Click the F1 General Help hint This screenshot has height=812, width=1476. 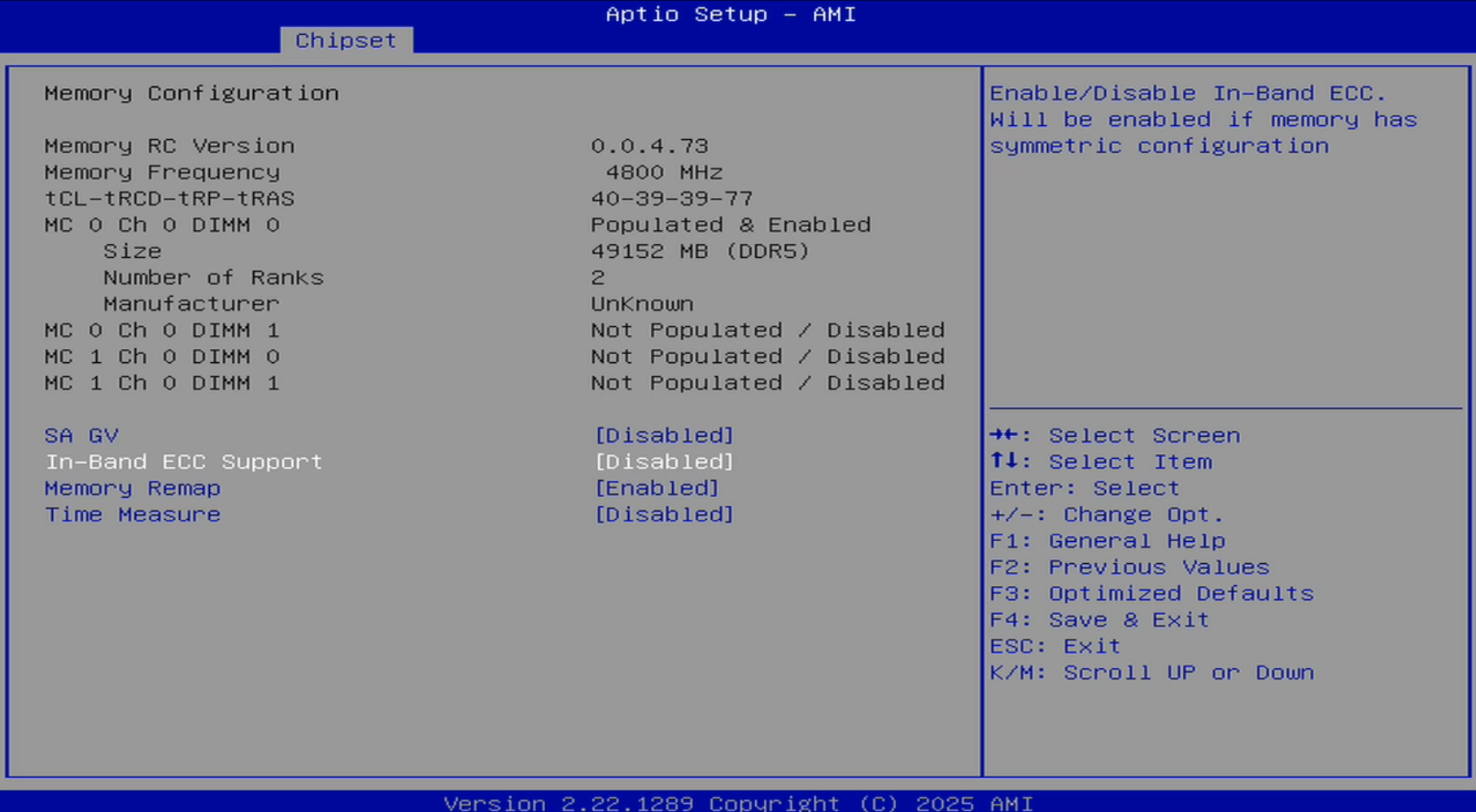click(x=1107, y=541)
